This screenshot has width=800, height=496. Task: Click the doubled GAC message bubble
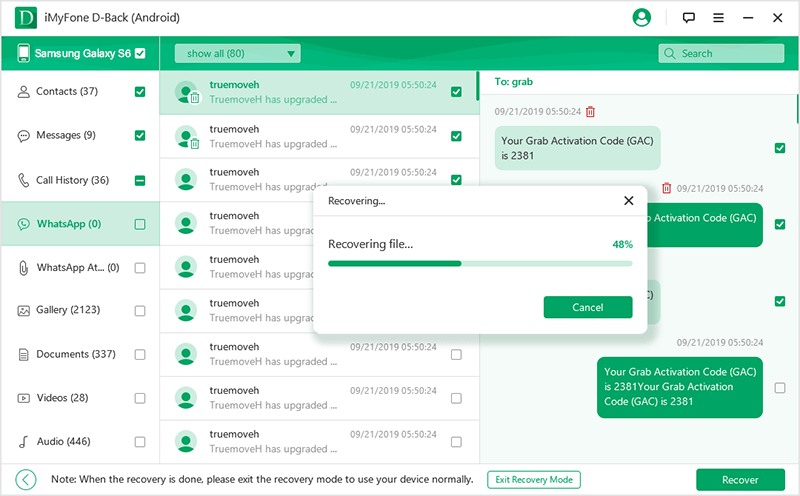[680, 387]
